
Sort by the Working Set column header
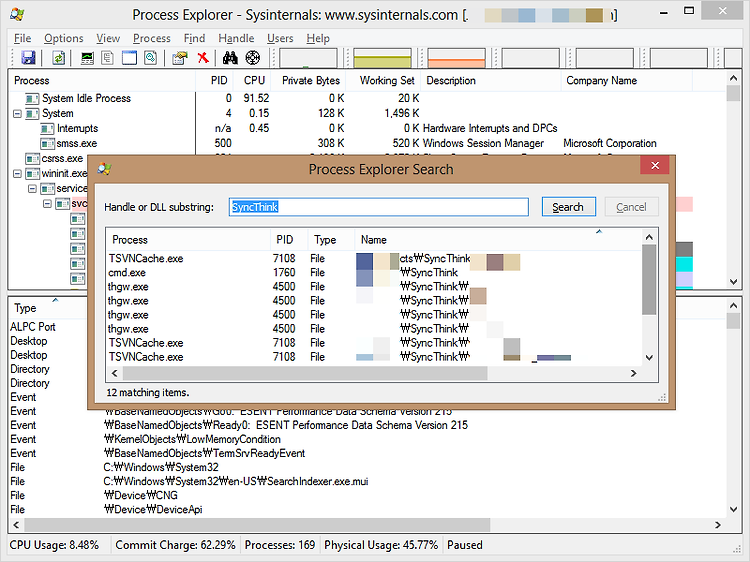pyautogui.click(x=383, y=80)
